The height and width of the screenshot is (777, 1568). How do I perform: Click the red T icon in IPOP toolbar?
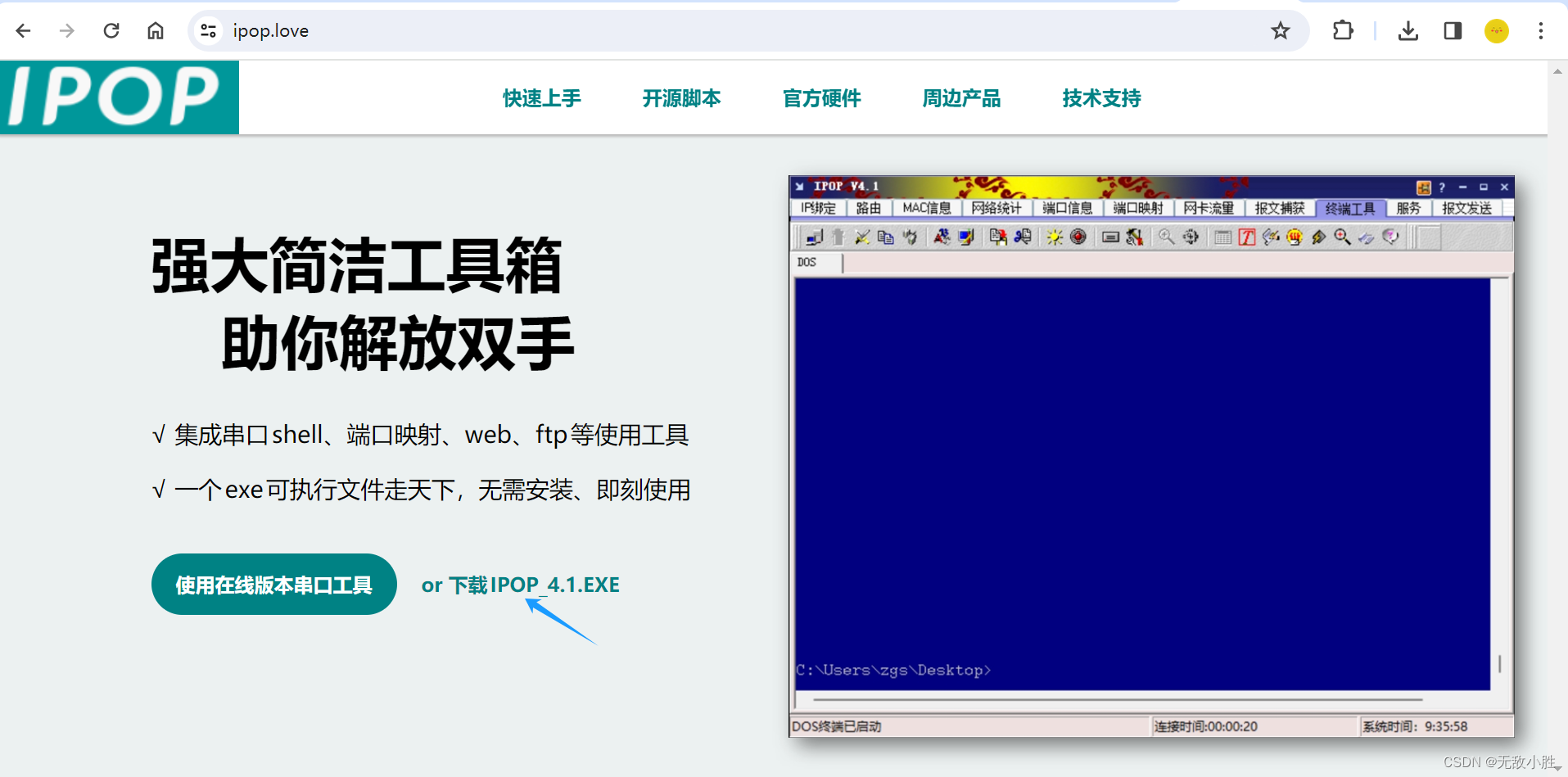[1247, 237]
